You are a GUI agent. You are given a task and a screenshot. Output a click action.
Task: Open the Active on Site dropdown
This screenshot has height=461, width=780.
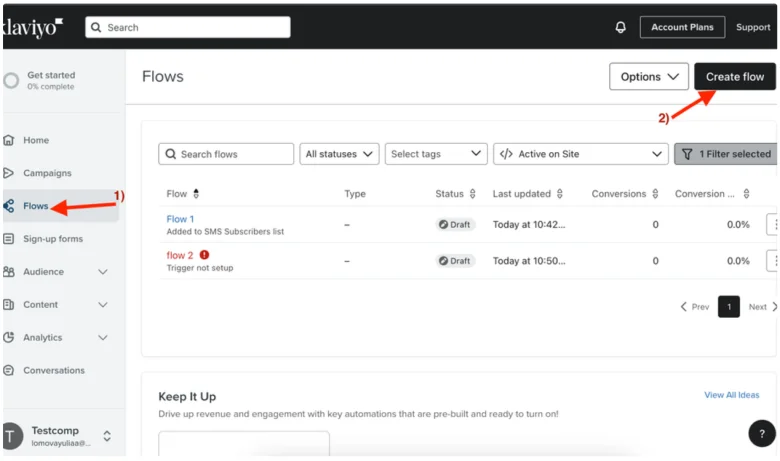tap(581, 154)
